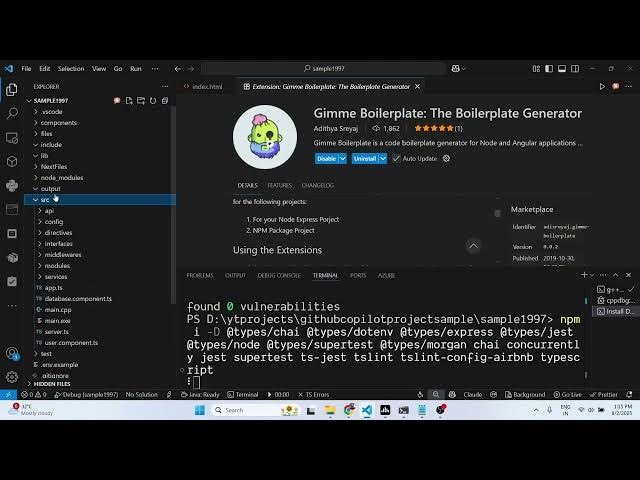The image size is (640, 480).
Task: Open the FEATURES tab of the extension
Action: pyautogui.click(x=280, y=185)
